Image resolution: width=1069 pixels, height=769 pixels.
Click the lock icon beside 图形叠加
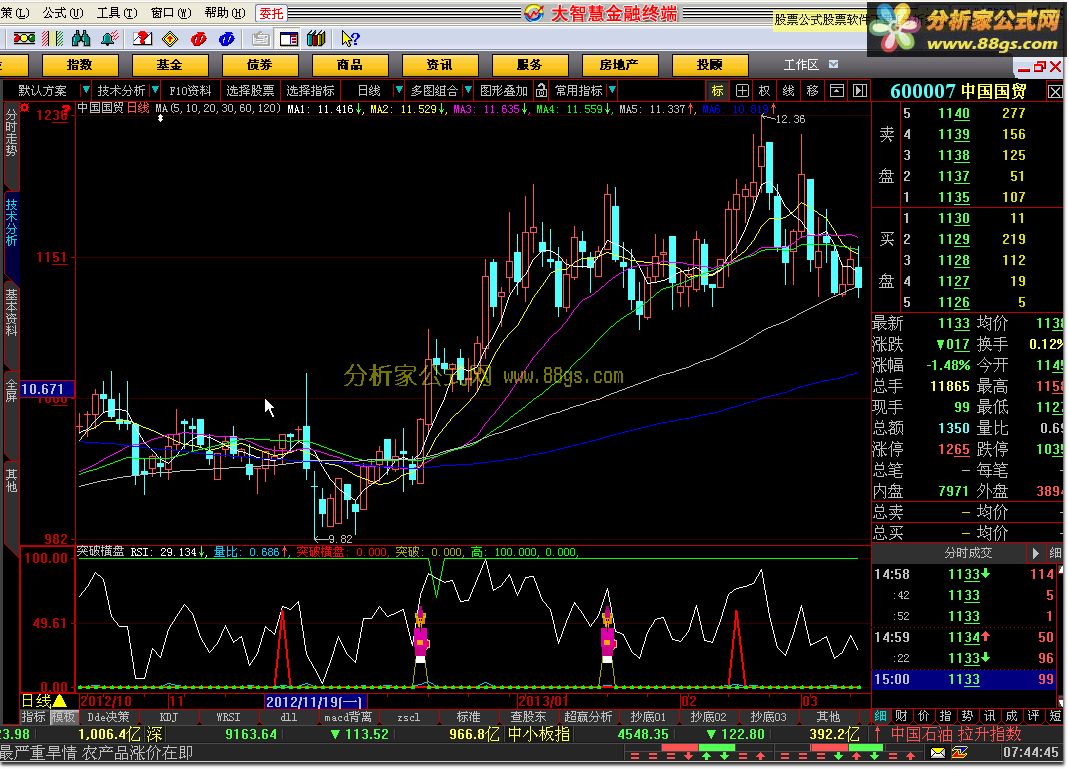click(541, 90)
